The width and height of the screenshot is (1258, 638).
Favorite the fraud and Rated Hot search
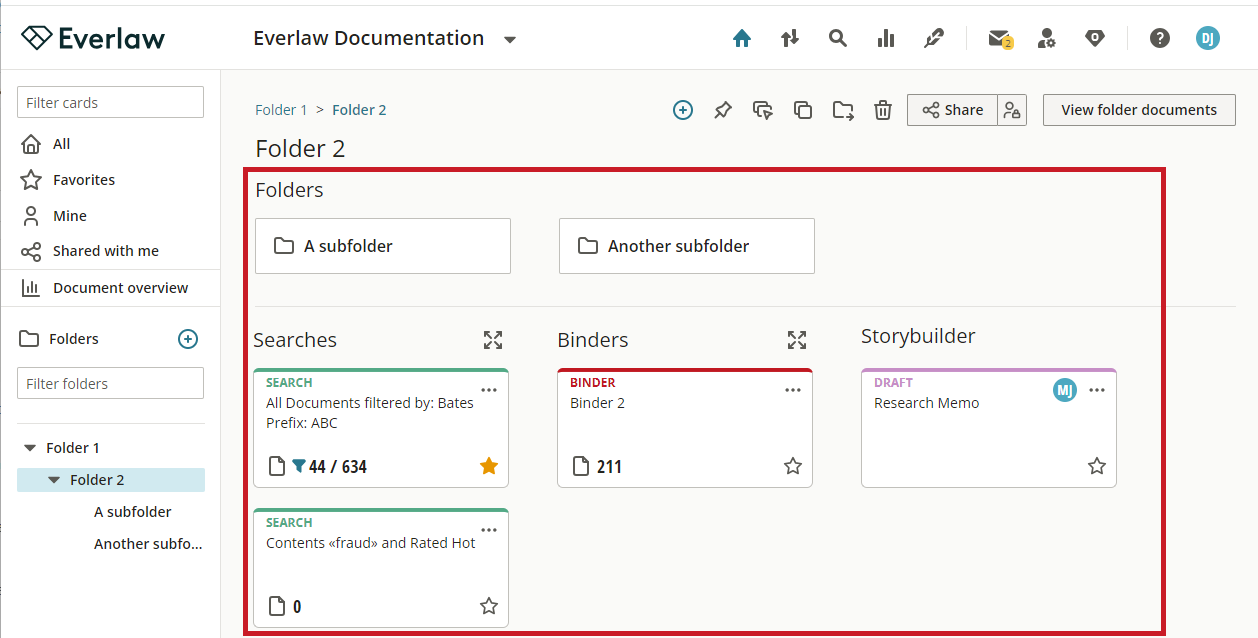click(489, 606)
